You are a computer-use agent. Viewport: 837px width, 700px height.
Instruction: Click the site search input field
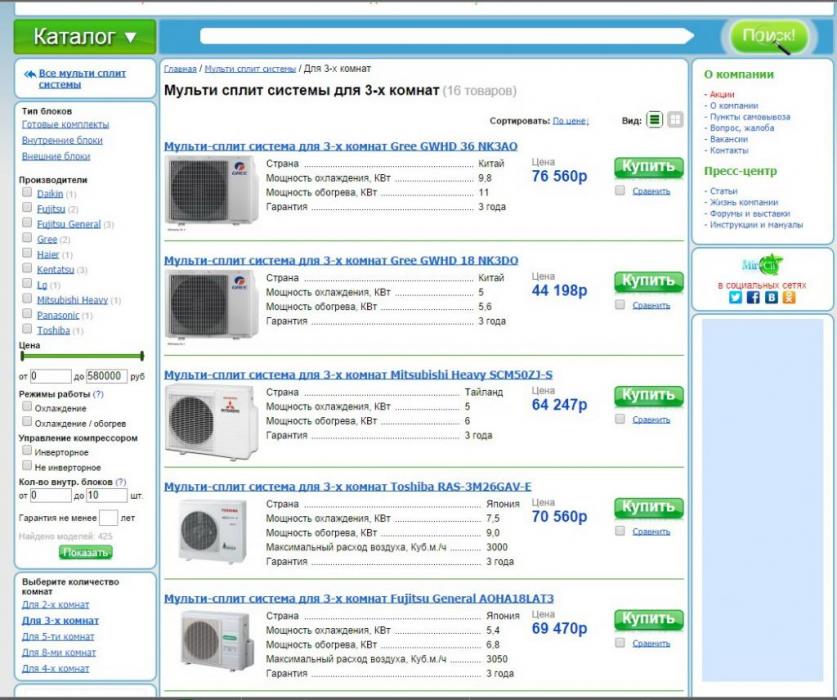click(446, 36)
